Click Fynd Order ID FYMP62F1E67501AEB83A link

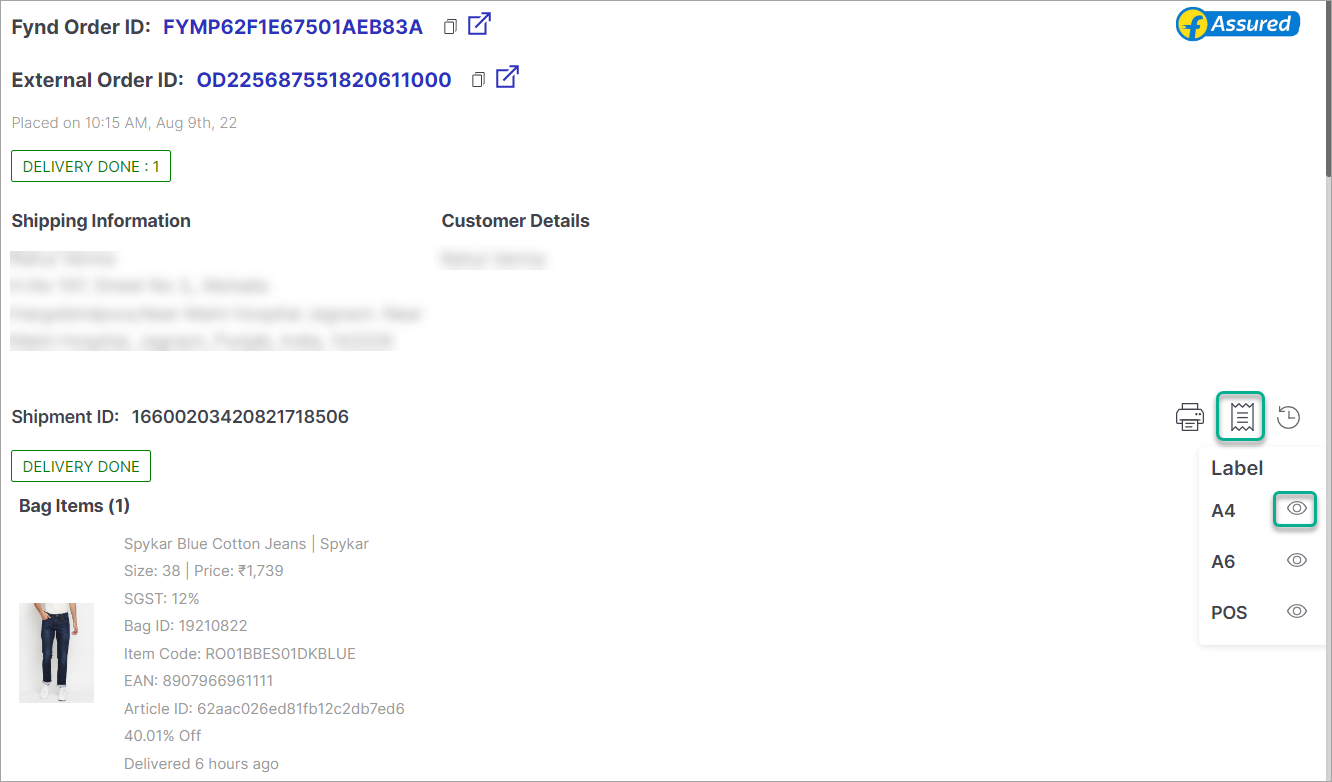(293, 27)
